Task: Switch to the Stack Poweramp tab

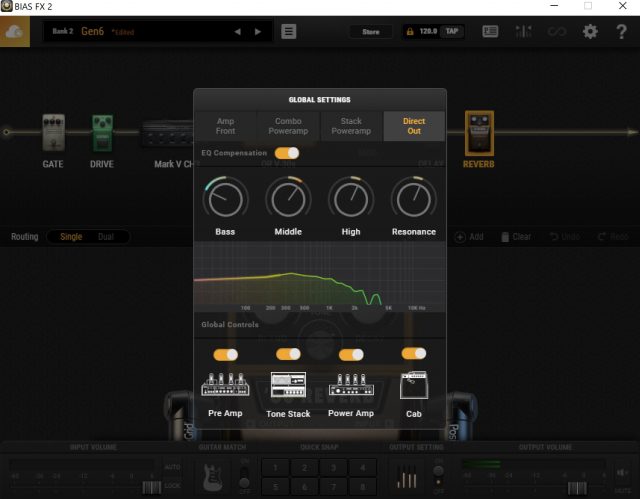Action: [351, 126]
